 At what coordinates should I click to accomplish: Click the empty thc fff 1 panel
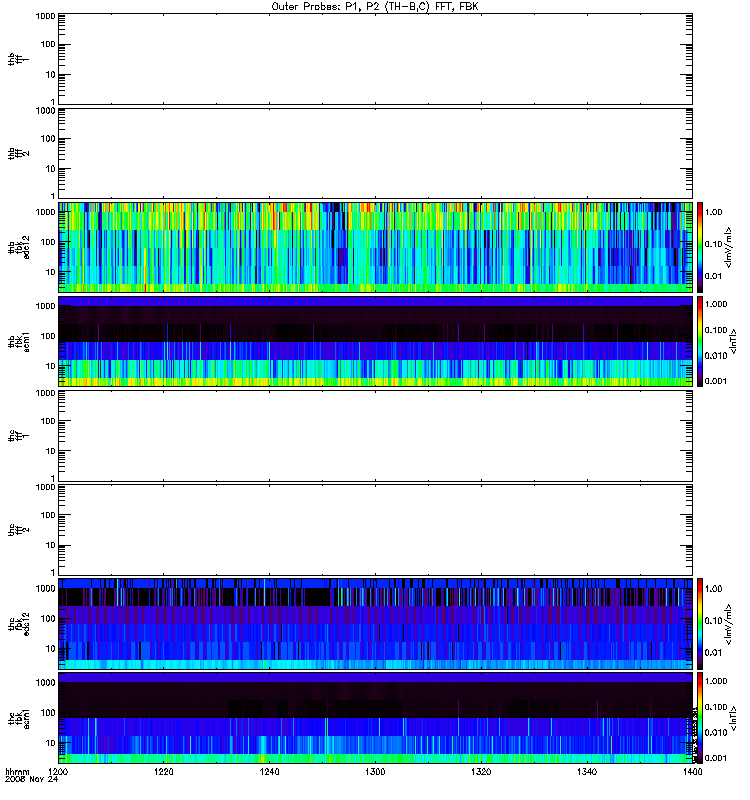point(375,436)
